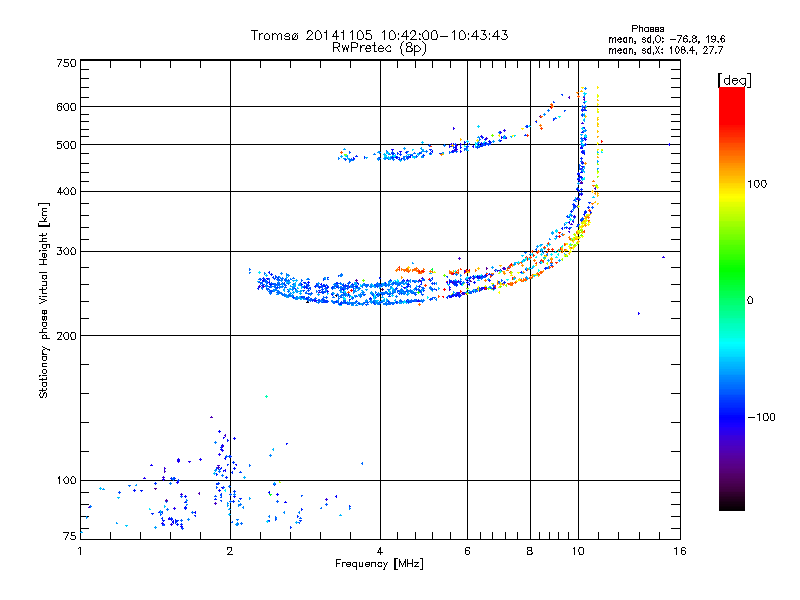Click the 'Phases' header text
Viewport: 800px width, 600px height.
click(x=647, y=29)
